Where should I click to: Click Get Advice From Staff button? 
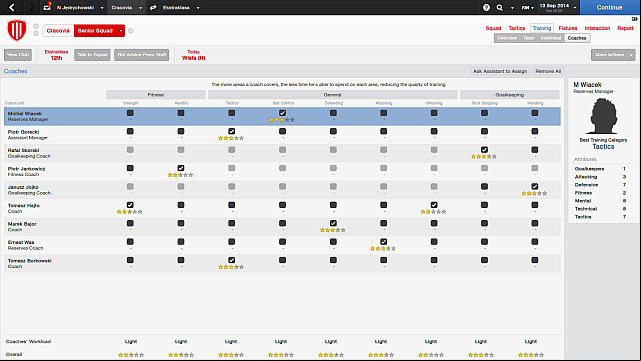pos(141,55)
